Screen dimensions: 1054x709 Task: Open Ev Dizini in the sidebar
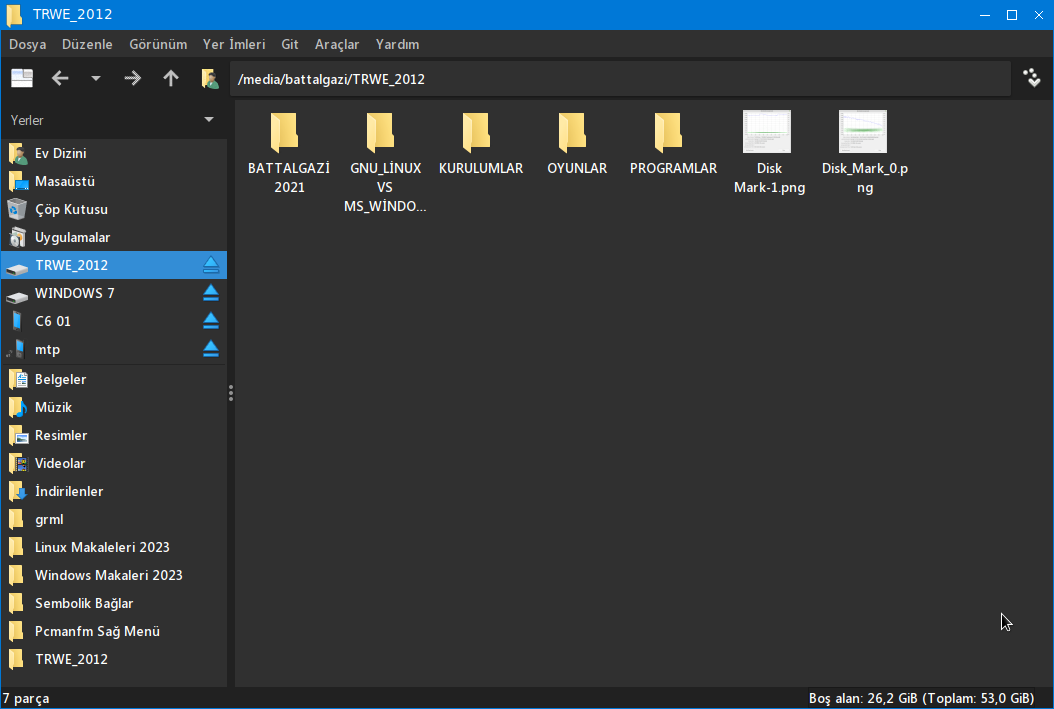click(114, 153)
